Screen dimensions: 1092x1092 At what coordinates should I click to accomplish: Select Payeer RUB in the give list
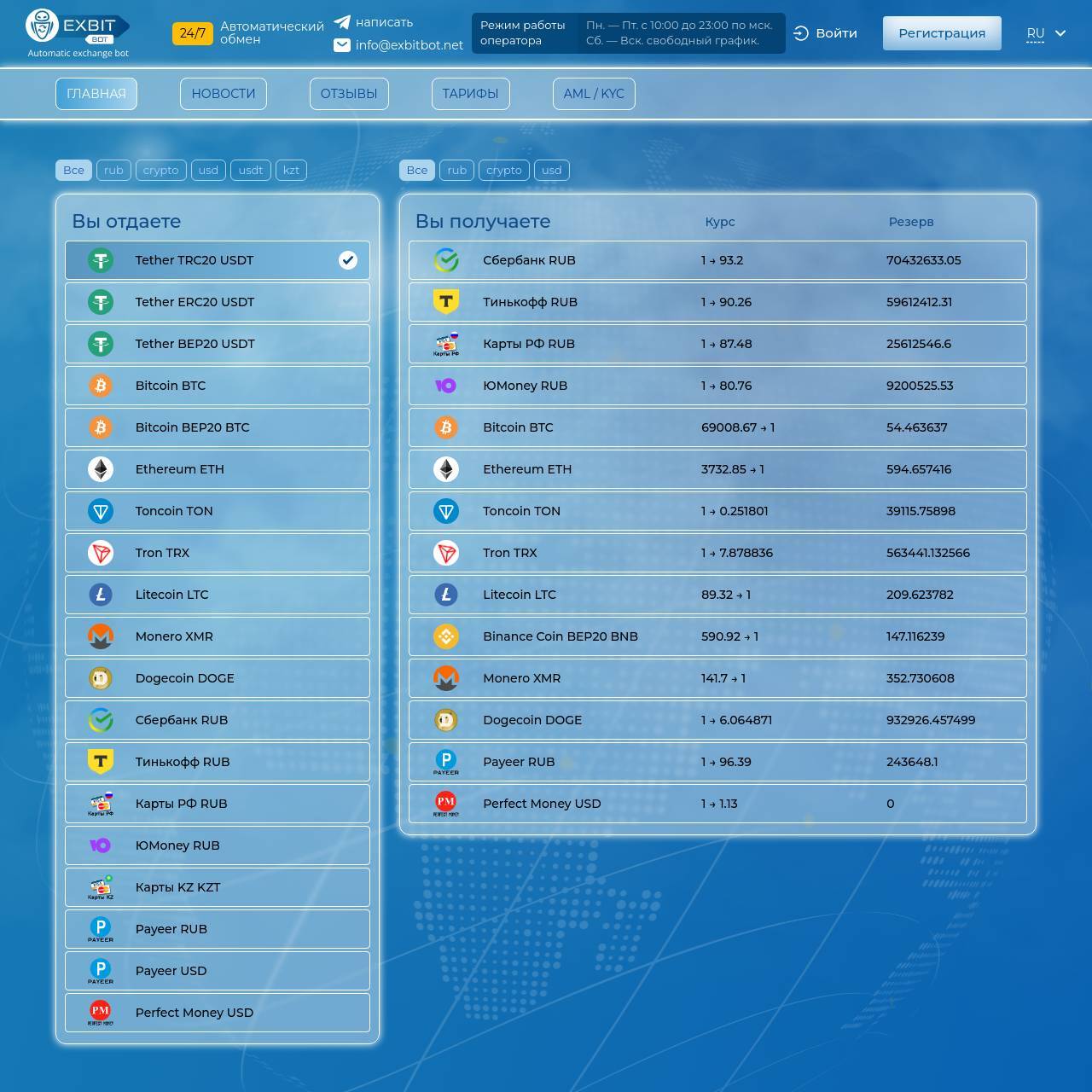pyautogui.click(x=218, y=929)
